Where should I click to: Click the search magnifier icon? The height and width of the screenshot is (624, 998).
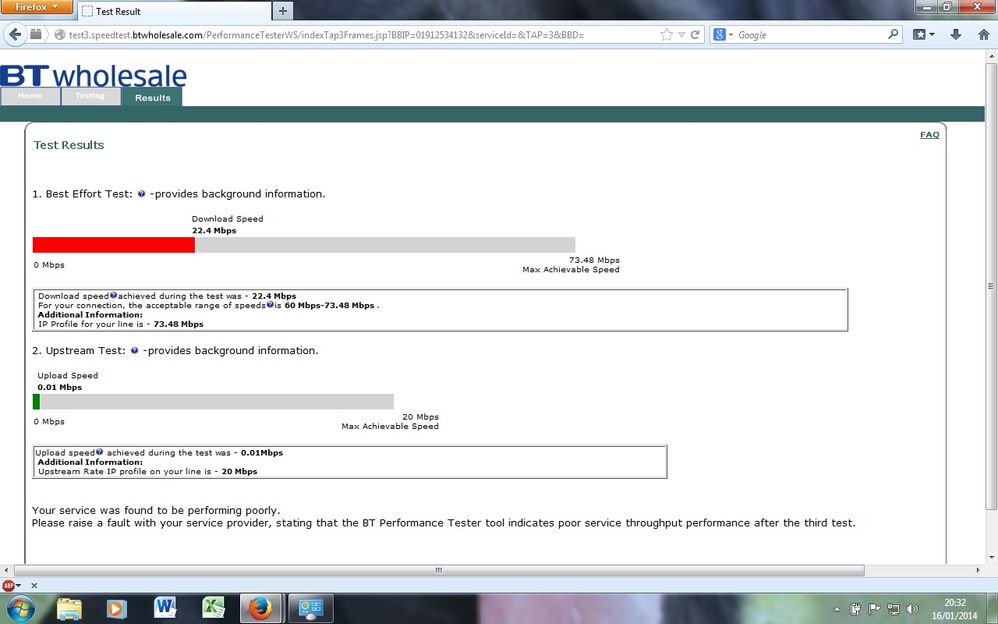(x=894, y=34)
